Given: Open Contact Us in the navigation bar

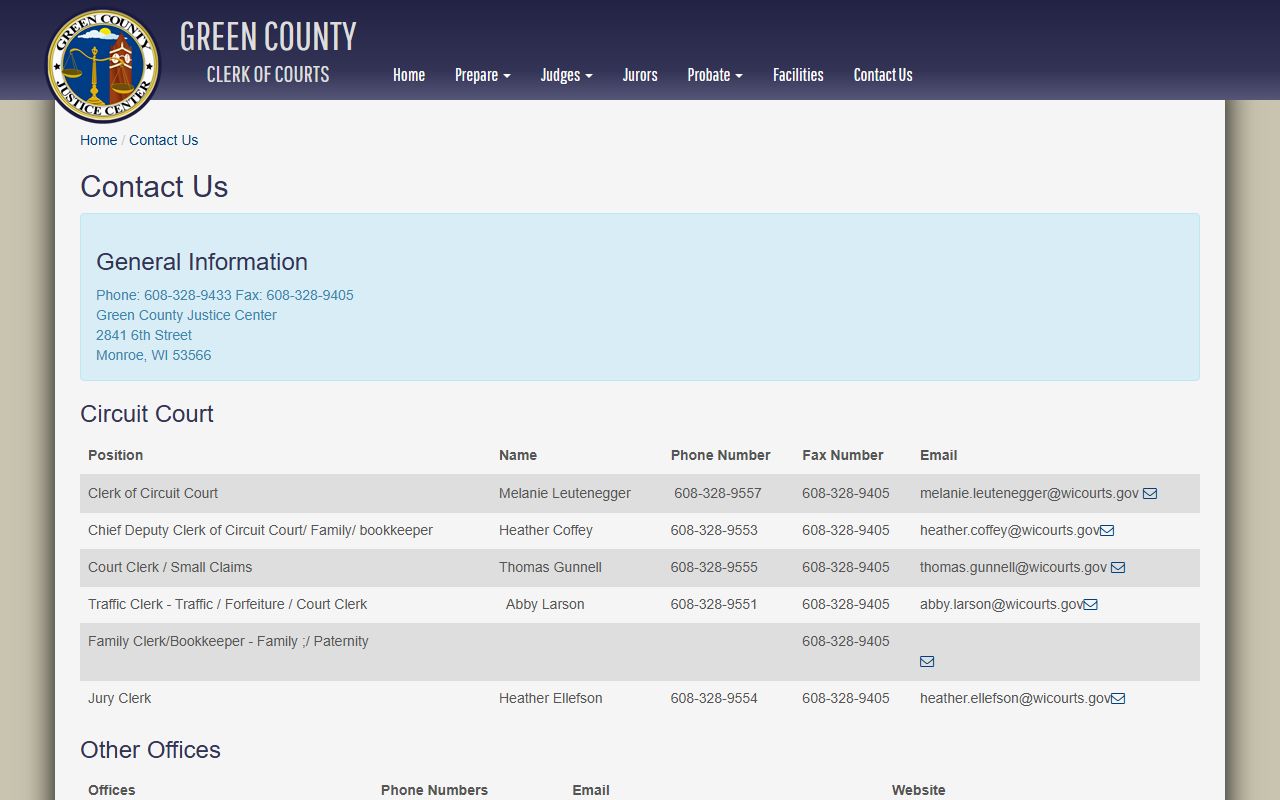Looking at the screenshot, I should pos(883,75).
